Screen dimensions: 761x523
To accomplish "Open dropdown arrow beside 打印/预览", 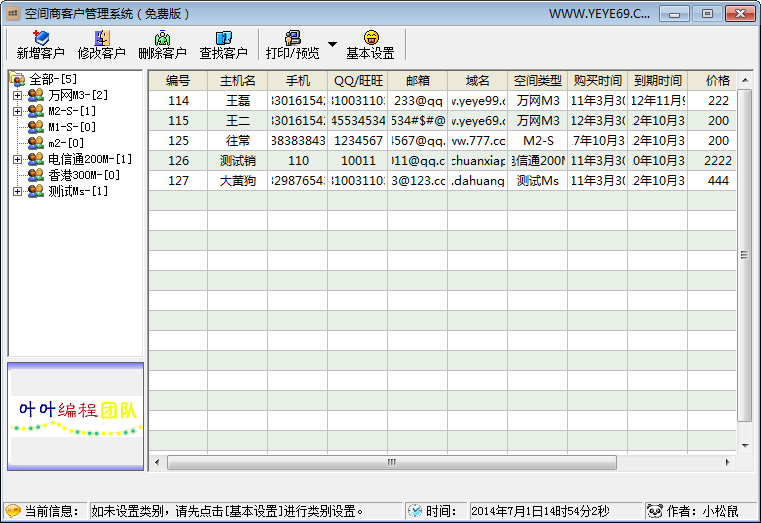I will tap(332, 44).
